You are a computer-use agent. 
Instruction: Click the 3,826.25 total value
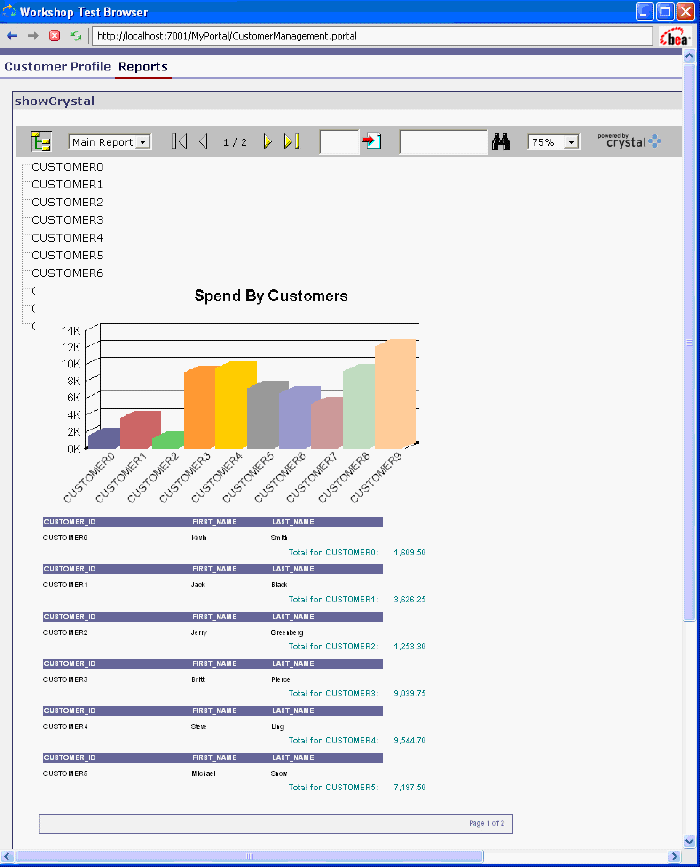pos(409,599)
